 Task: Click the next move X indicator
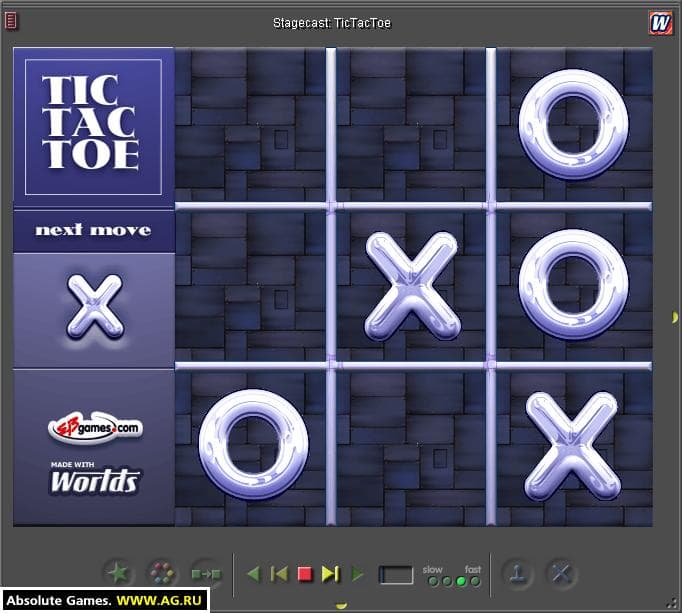click(x=95, y=307)
